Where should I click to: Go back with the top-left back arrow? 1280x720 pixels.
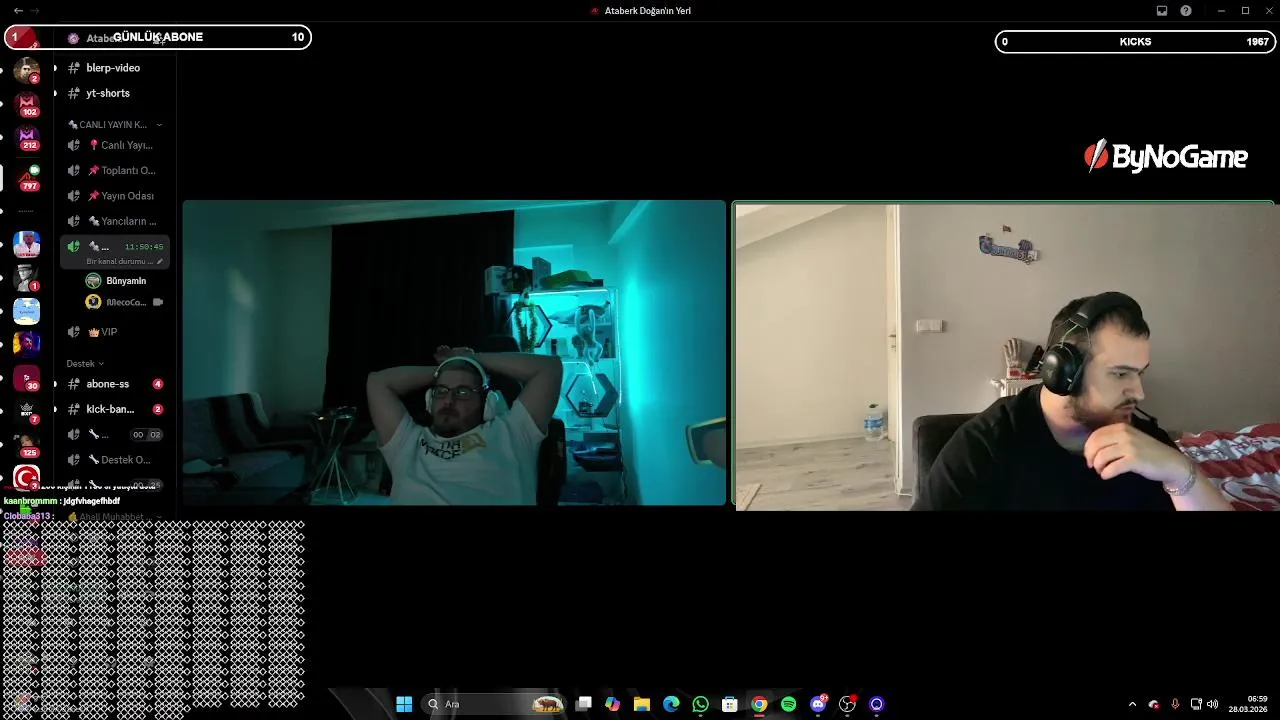(18, 11)
